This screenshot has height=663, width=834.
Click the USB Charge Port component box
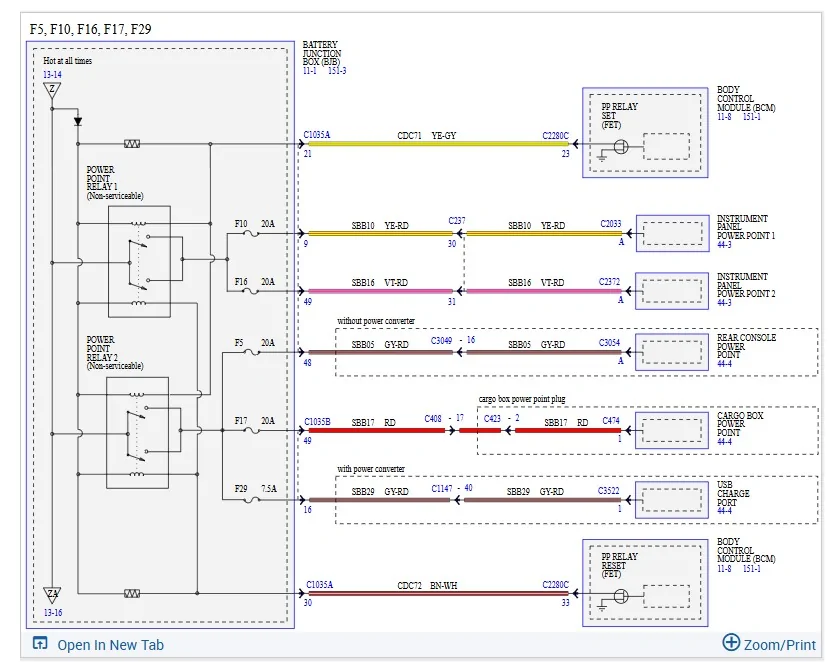coord(672,500)
